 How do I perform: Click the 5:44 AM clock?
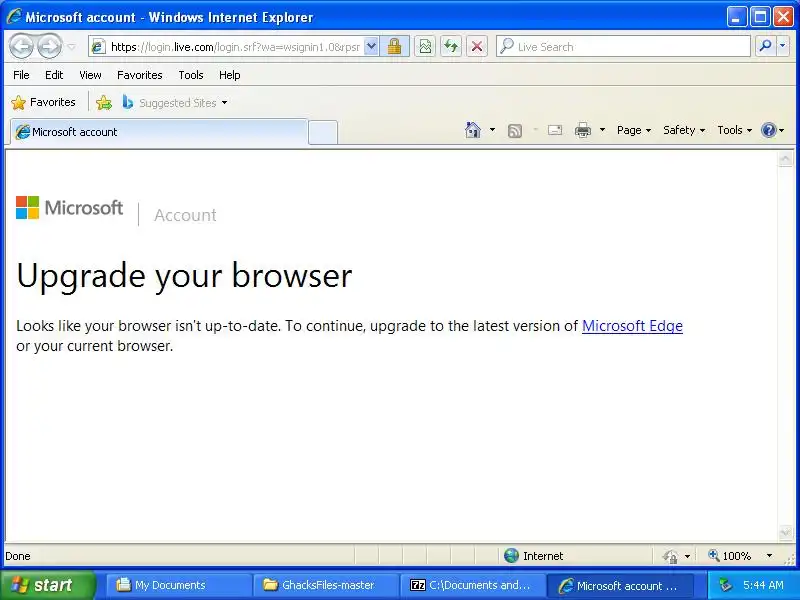point(763,585)
